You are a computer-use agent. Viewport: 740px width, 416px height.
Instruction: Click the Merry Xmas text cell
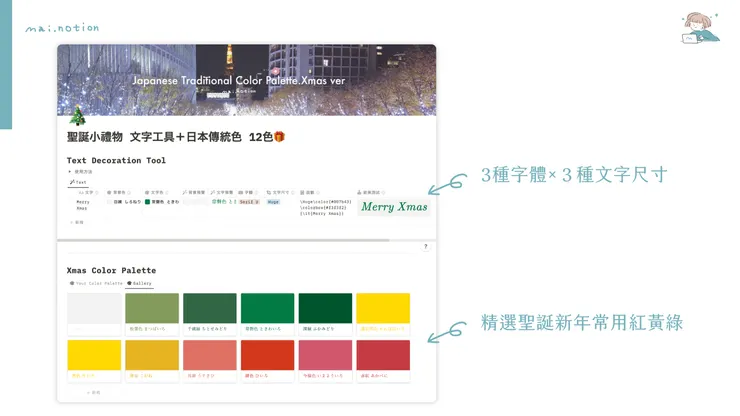[84, 205]
